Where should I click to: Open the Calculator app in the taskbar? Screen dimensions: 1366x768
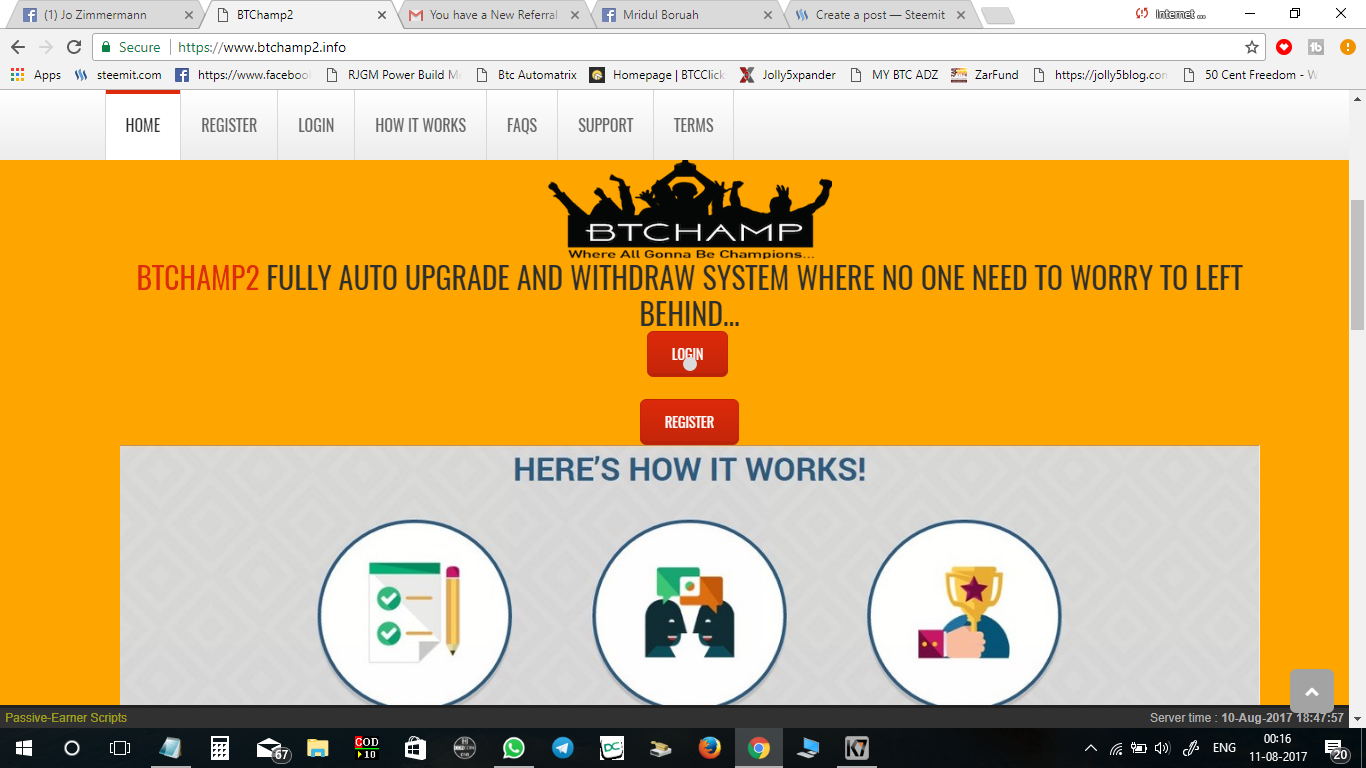click(221, 748)
